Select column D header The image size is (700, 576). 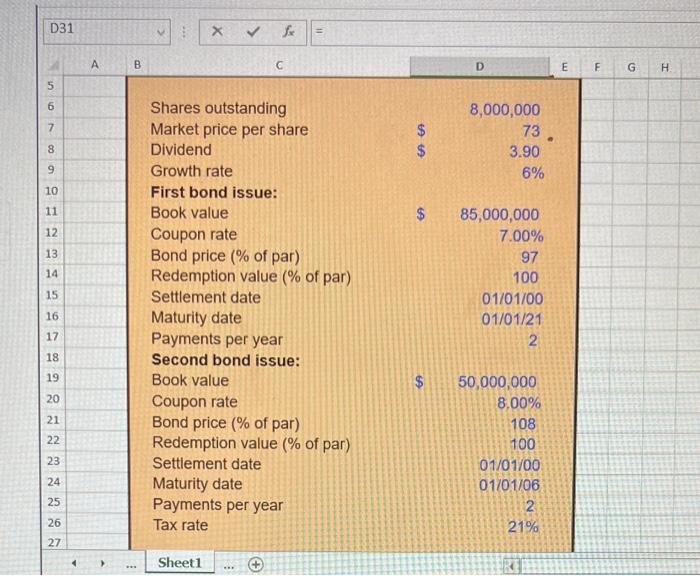[479, 67]
